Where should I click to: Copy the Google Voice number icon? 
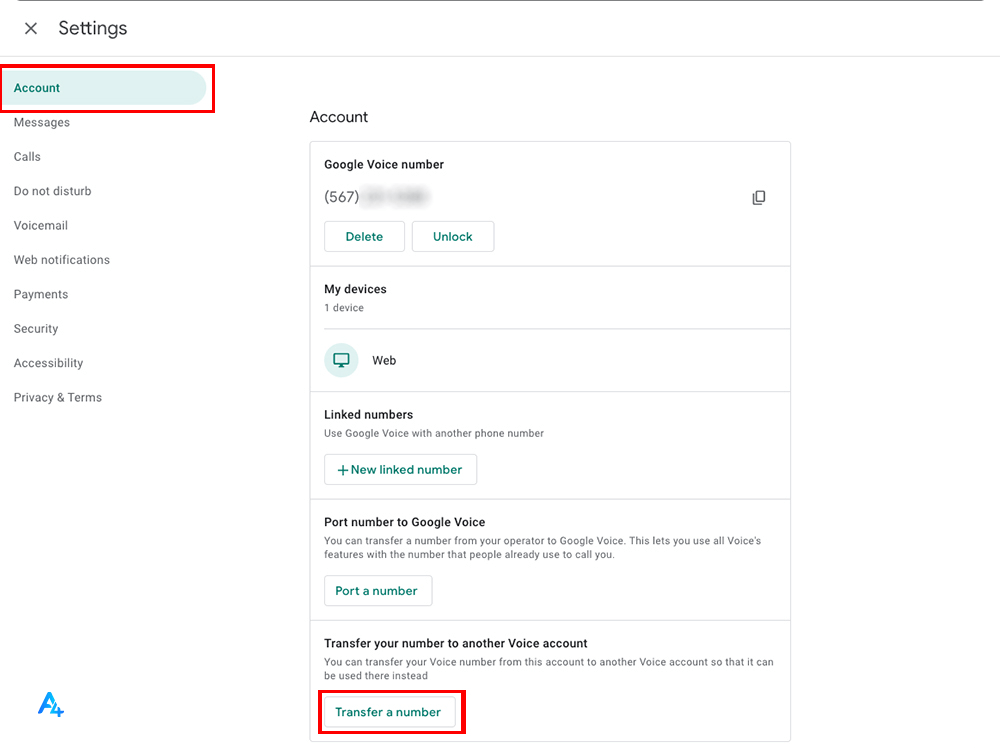coord(758,198)
